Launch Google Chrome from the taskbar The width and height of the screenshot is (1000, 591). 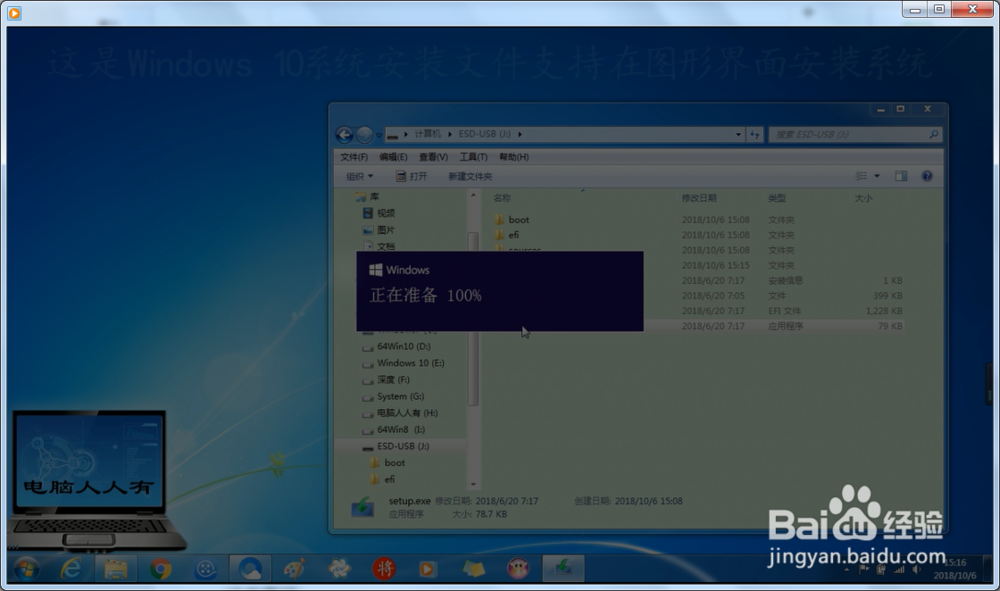point(160,569)
